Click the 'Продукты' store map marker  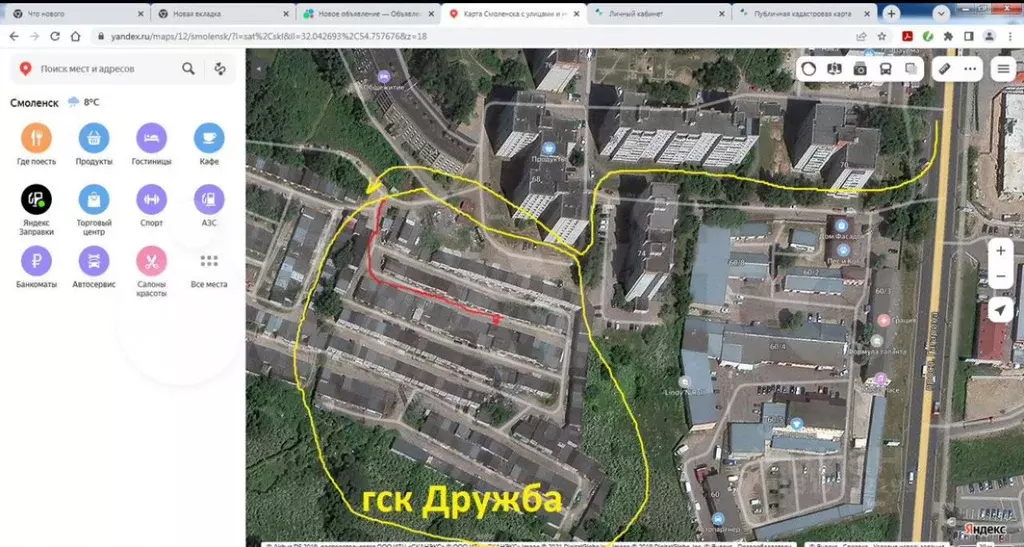549,148
